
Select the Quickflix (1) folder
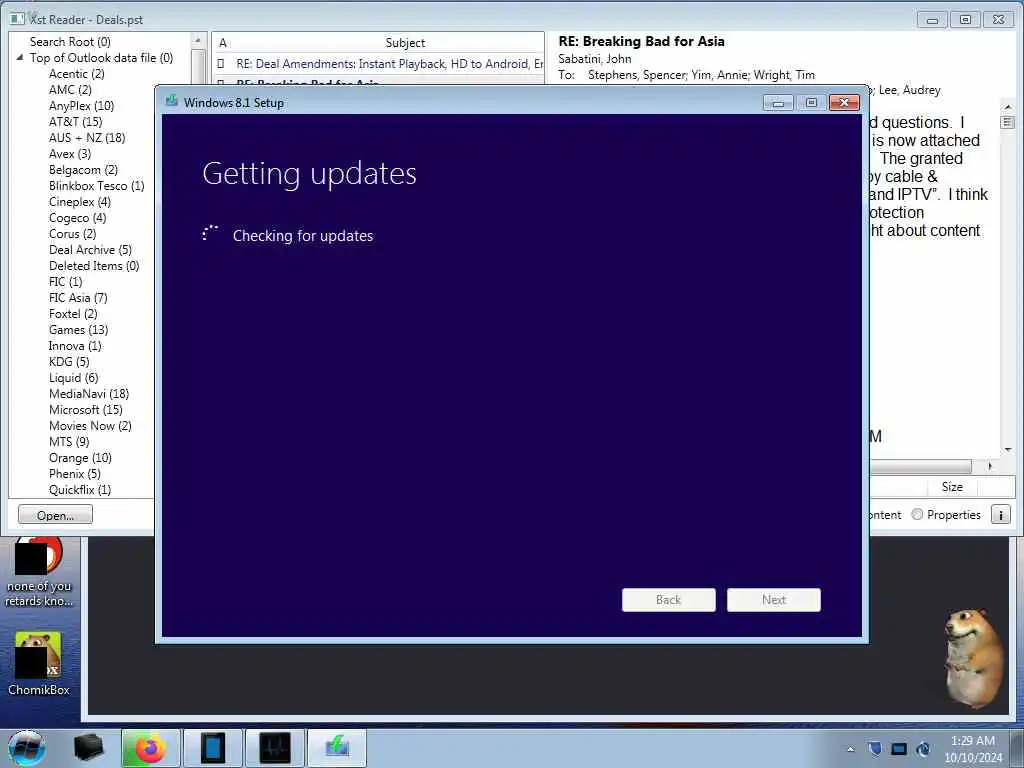tap(80, 490)
